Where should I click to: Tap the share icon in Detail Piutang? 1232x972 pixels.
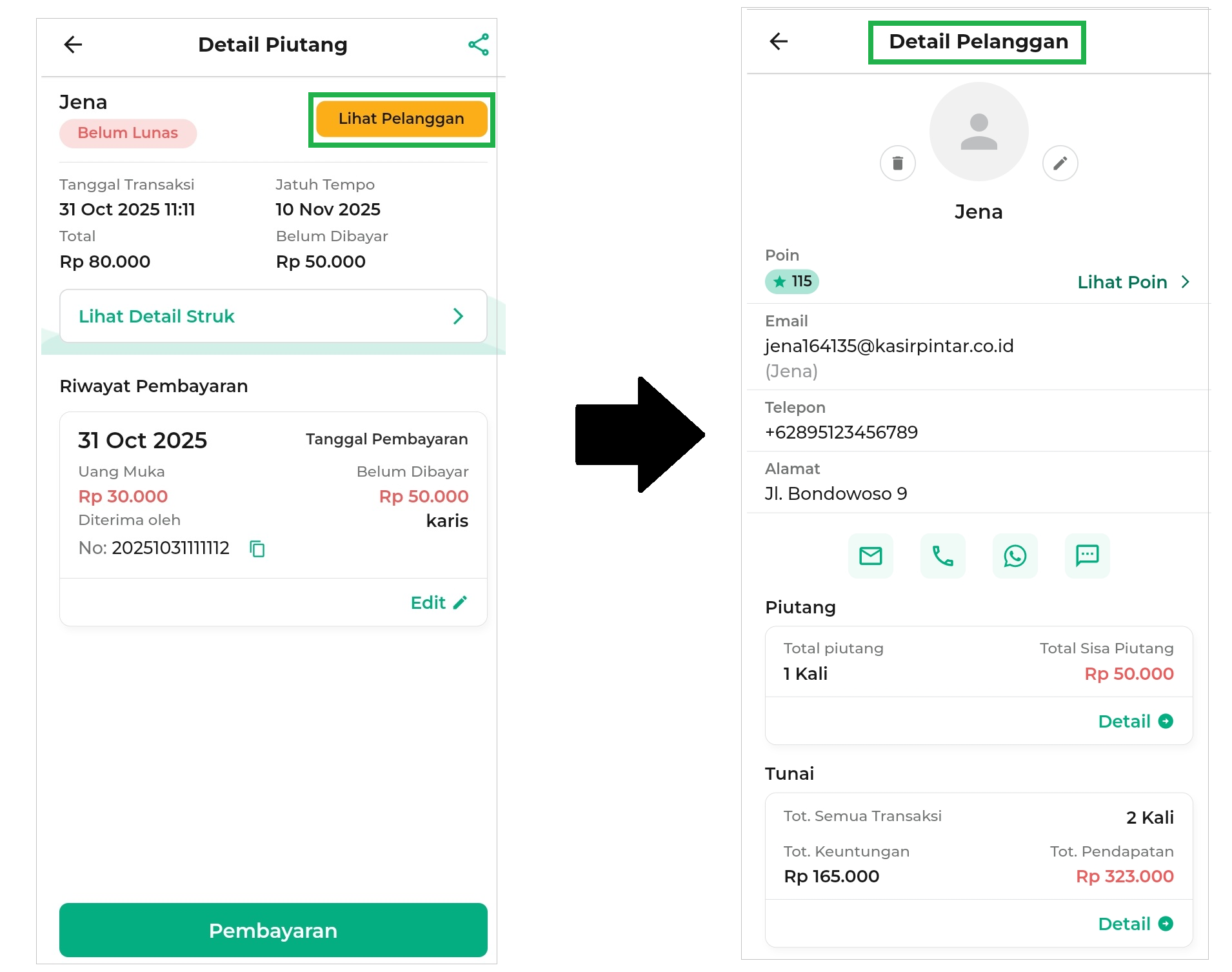point(478,45)
